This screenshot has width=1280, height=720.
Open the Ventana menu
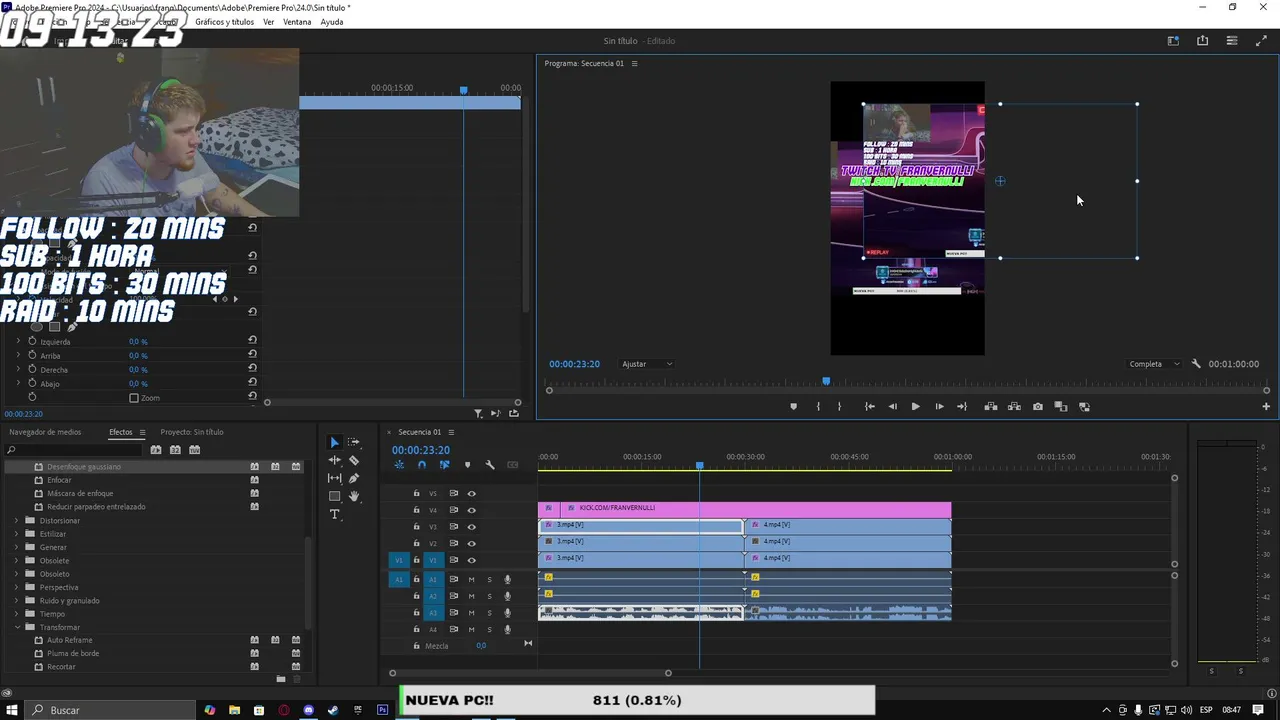click(297, 22)
